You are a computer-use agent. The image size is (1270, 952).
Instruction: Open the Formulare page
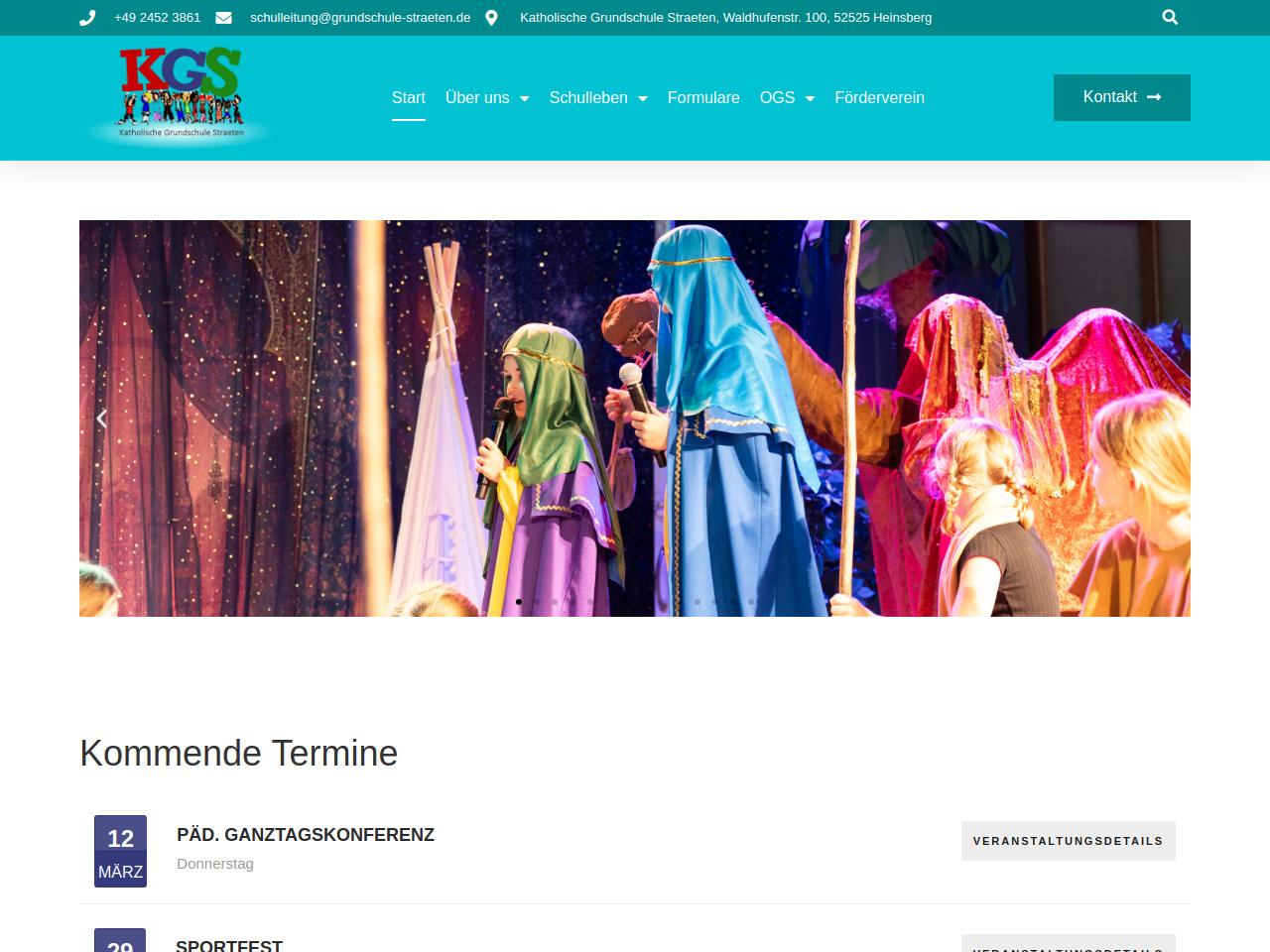tap(703, 97)
